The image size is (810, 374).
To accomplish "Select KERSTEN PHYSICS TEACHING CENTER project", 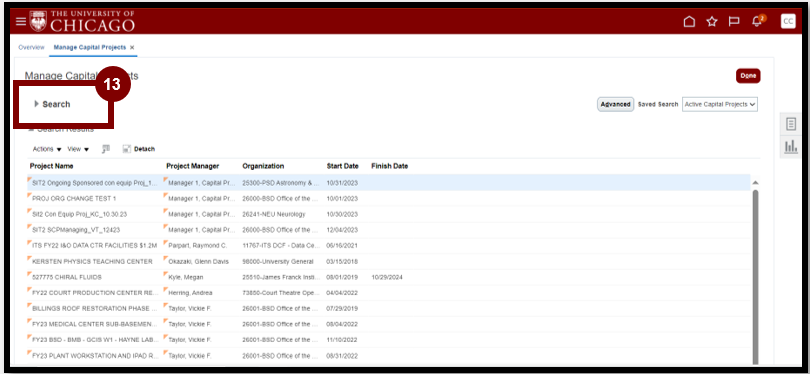I will coord(92,261).
